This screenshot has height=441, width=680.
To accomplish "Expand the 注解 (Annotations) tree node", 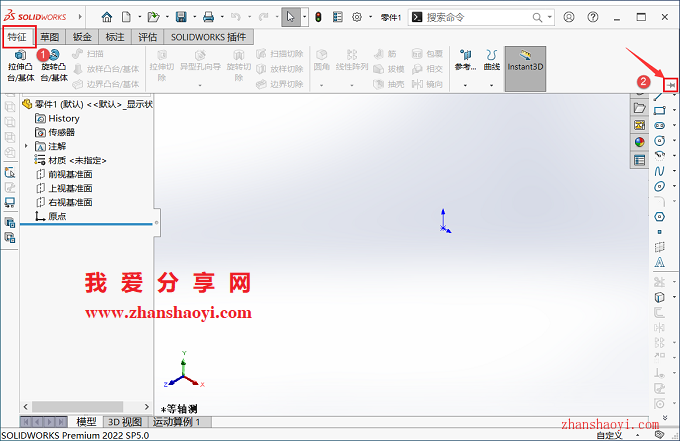I will pos(26,146).
